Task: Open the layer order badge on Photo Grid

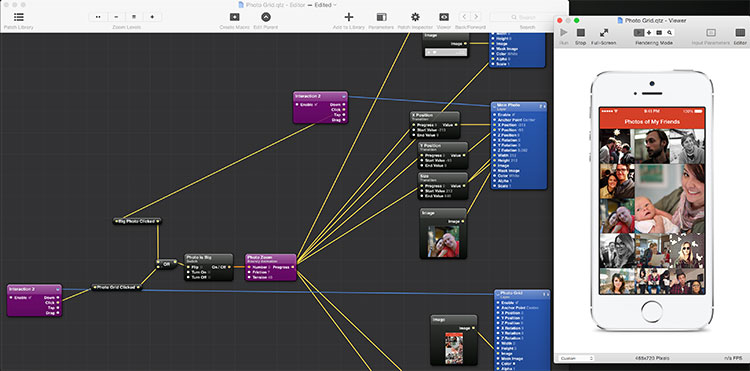Action: [545, 294]
